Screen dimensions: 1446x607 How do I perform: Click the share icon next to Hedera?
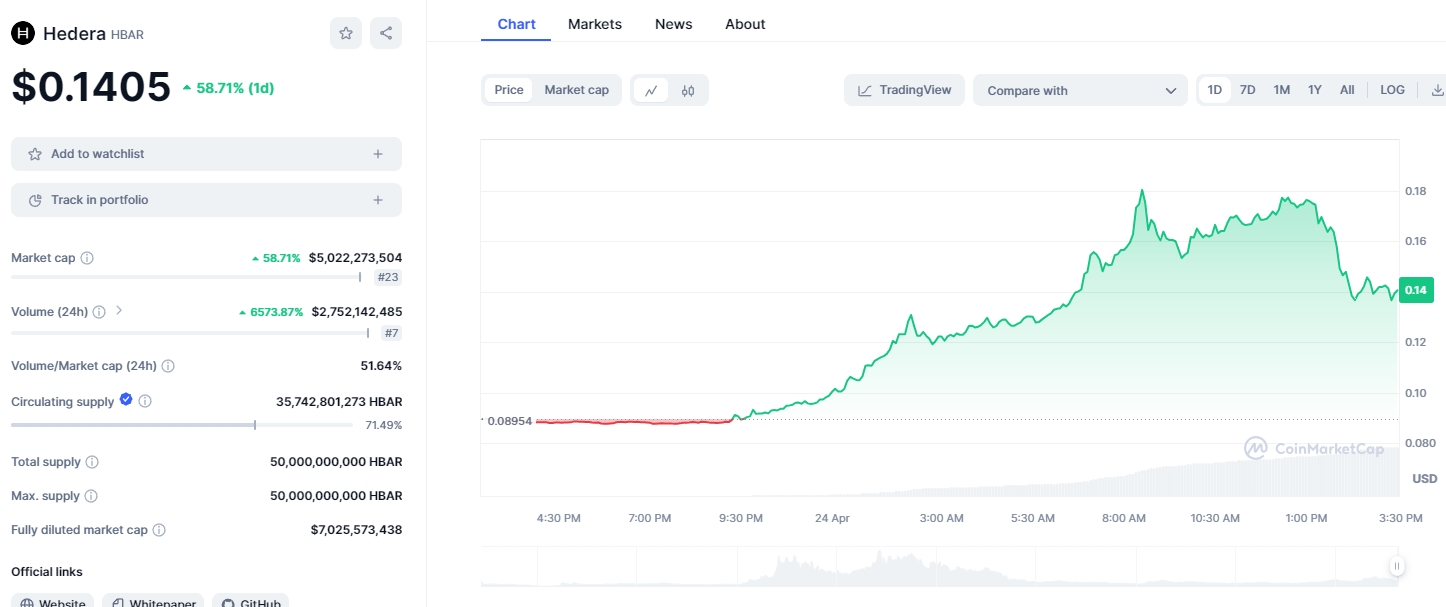386,33
